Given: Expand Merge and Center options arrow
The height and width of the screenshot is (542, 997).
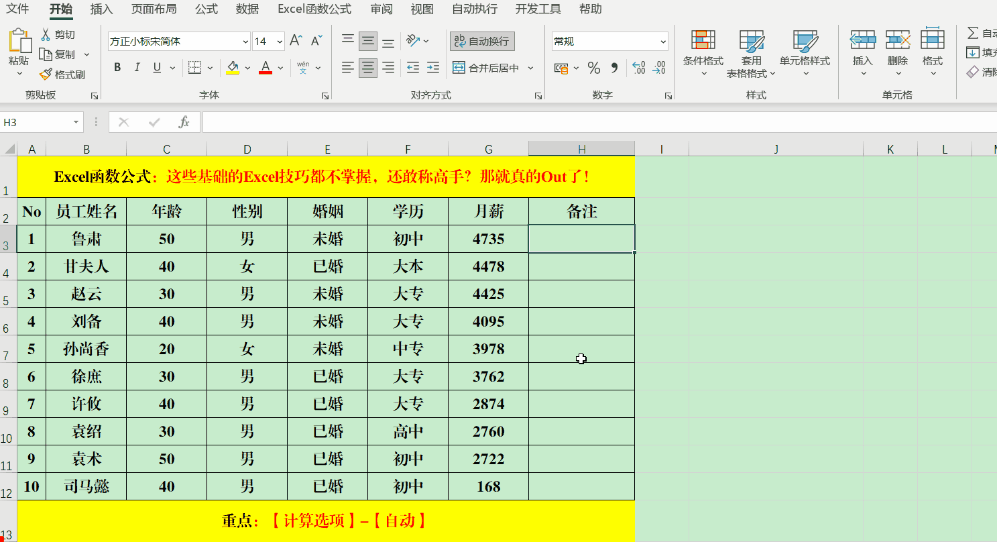Looking at the screenshot, I should click(x=531, y=67).
